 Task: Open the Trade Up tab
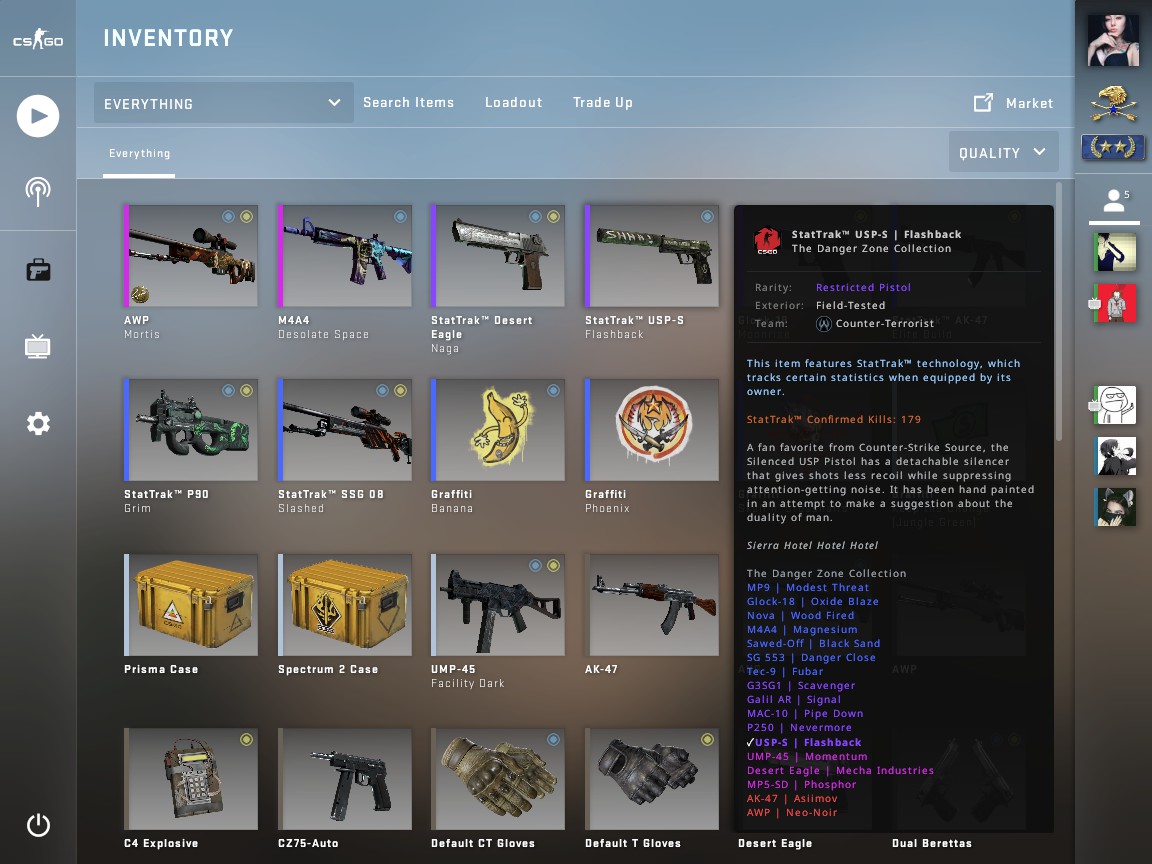[x=602, y=103]
